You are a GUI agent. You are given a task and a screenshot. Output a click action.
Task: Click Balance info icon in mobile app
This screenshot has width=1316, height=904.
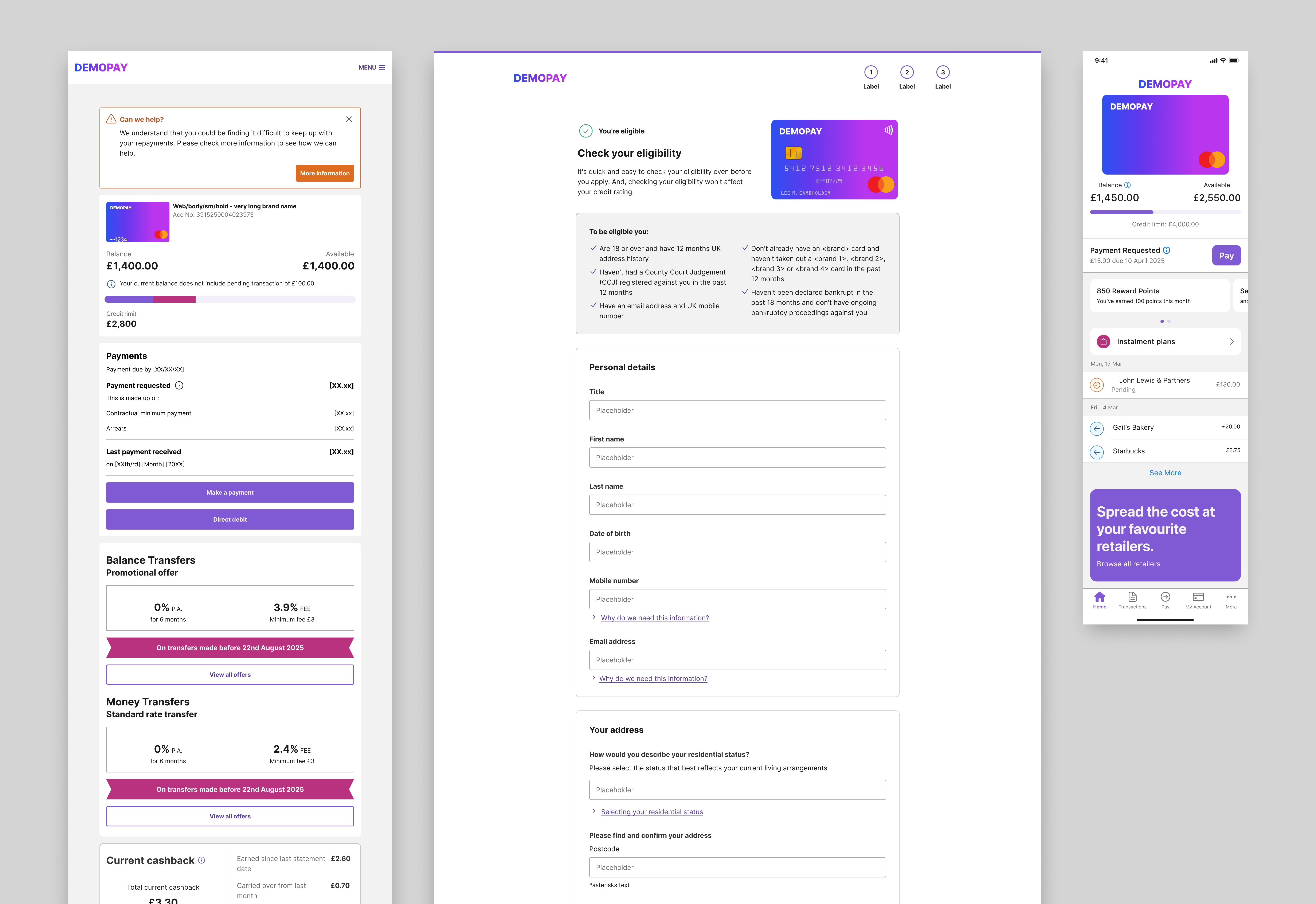[x=1127, y=185]
